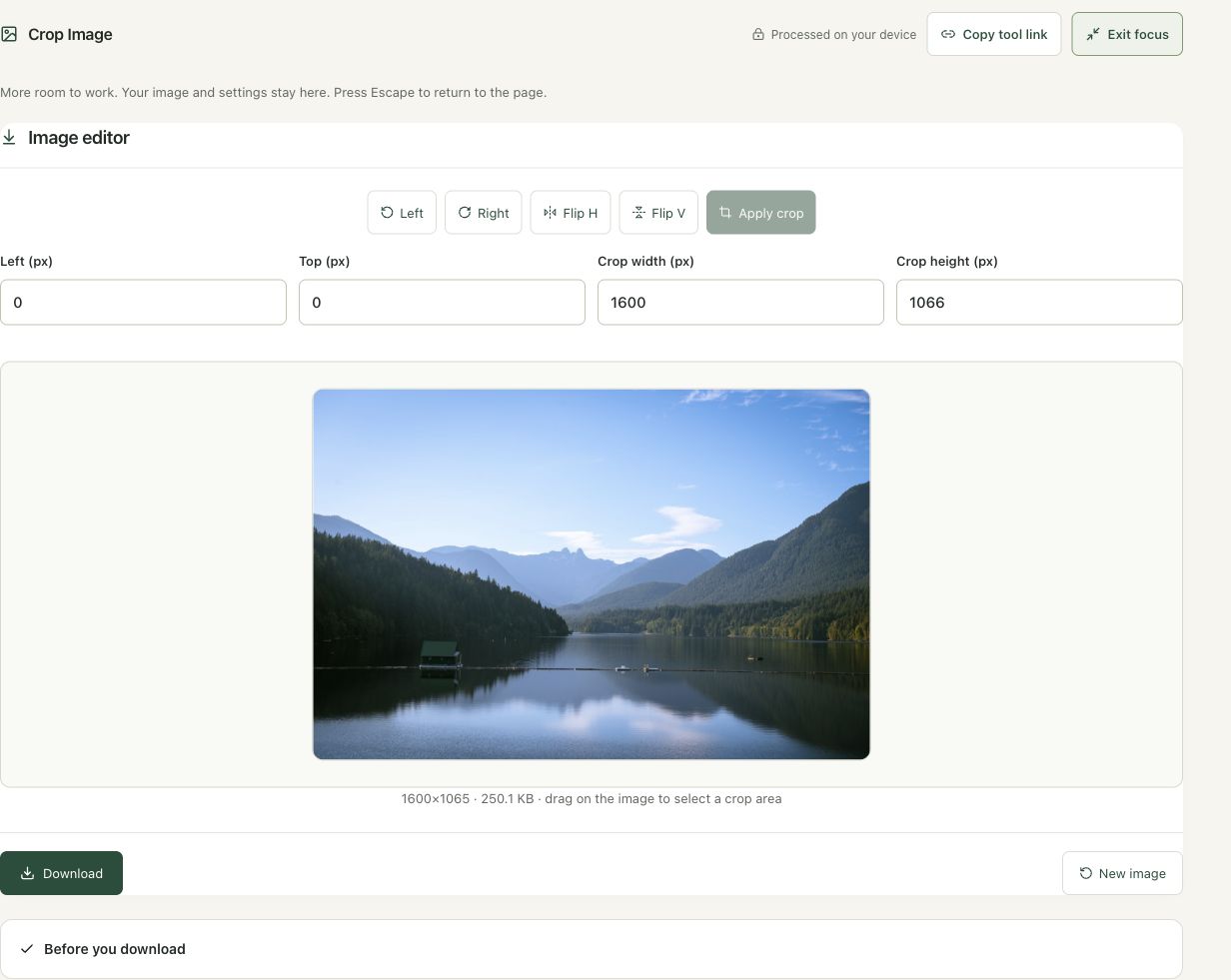
Task: Click the Crop Image title text
Action: click(70, 34)
